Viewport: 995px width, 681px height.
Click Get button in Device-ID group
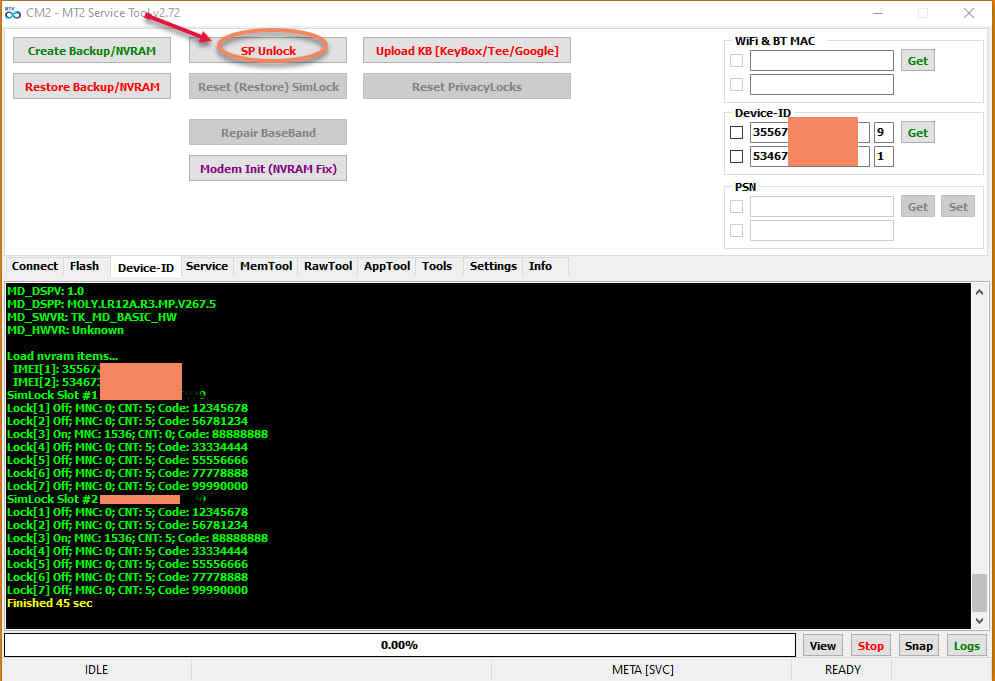point(918,133)
